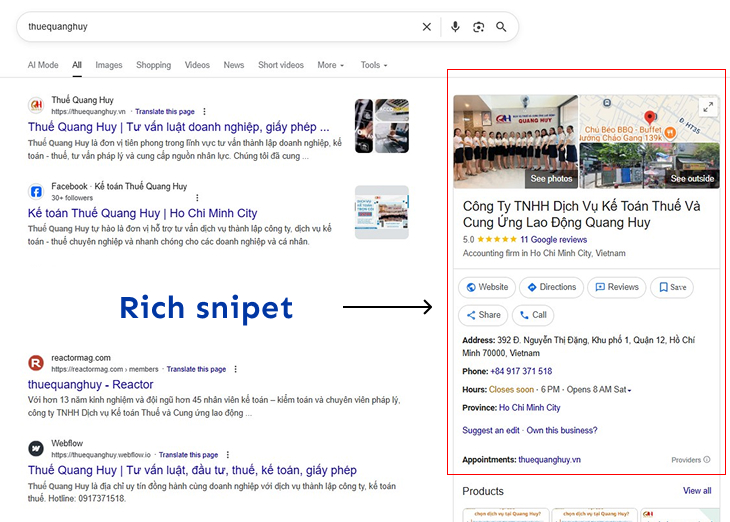730x522 pixels.
Task: Click the Reviews button
Action: coord(617,287)
